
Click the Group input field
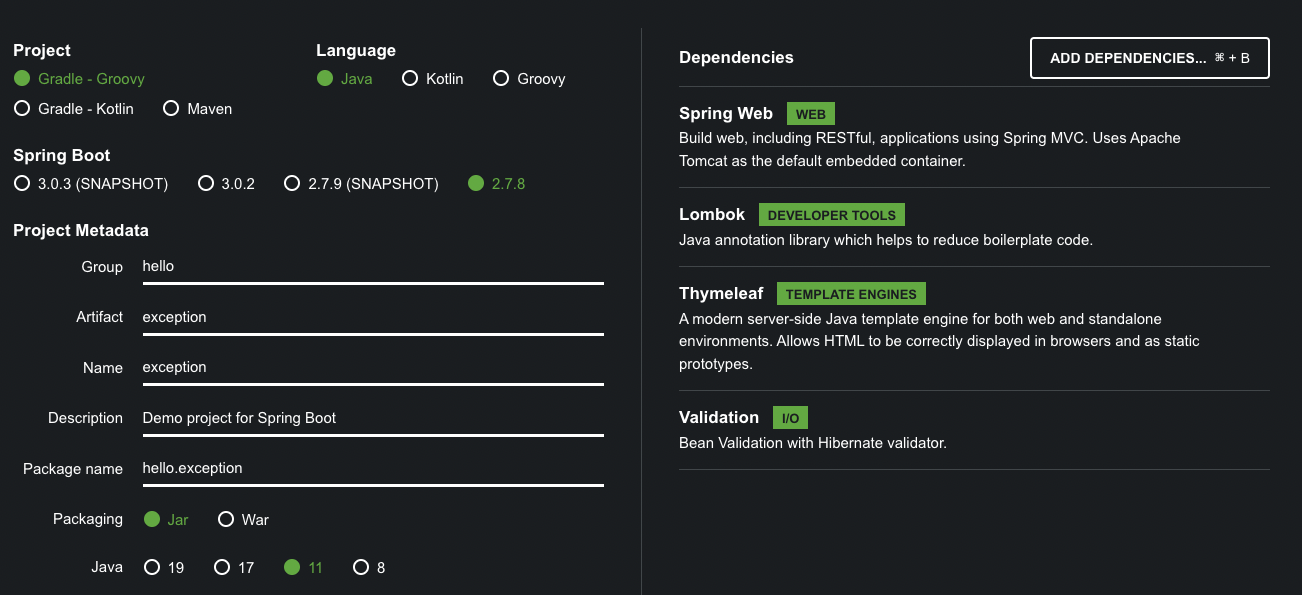point(373,267)
